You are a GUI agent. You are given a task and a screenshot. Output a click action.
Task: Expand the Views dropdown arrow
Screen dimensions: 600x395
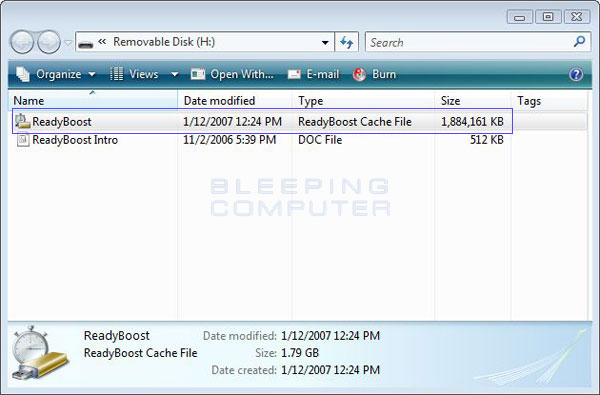click(174, 74)
